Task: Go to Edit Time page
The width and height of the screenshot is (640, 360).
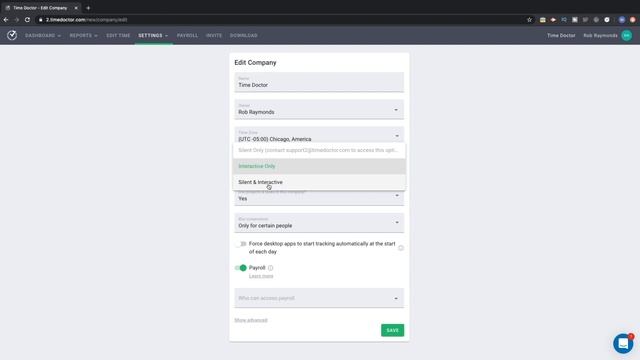Action: pyautogui.click(x=118, y=36)
